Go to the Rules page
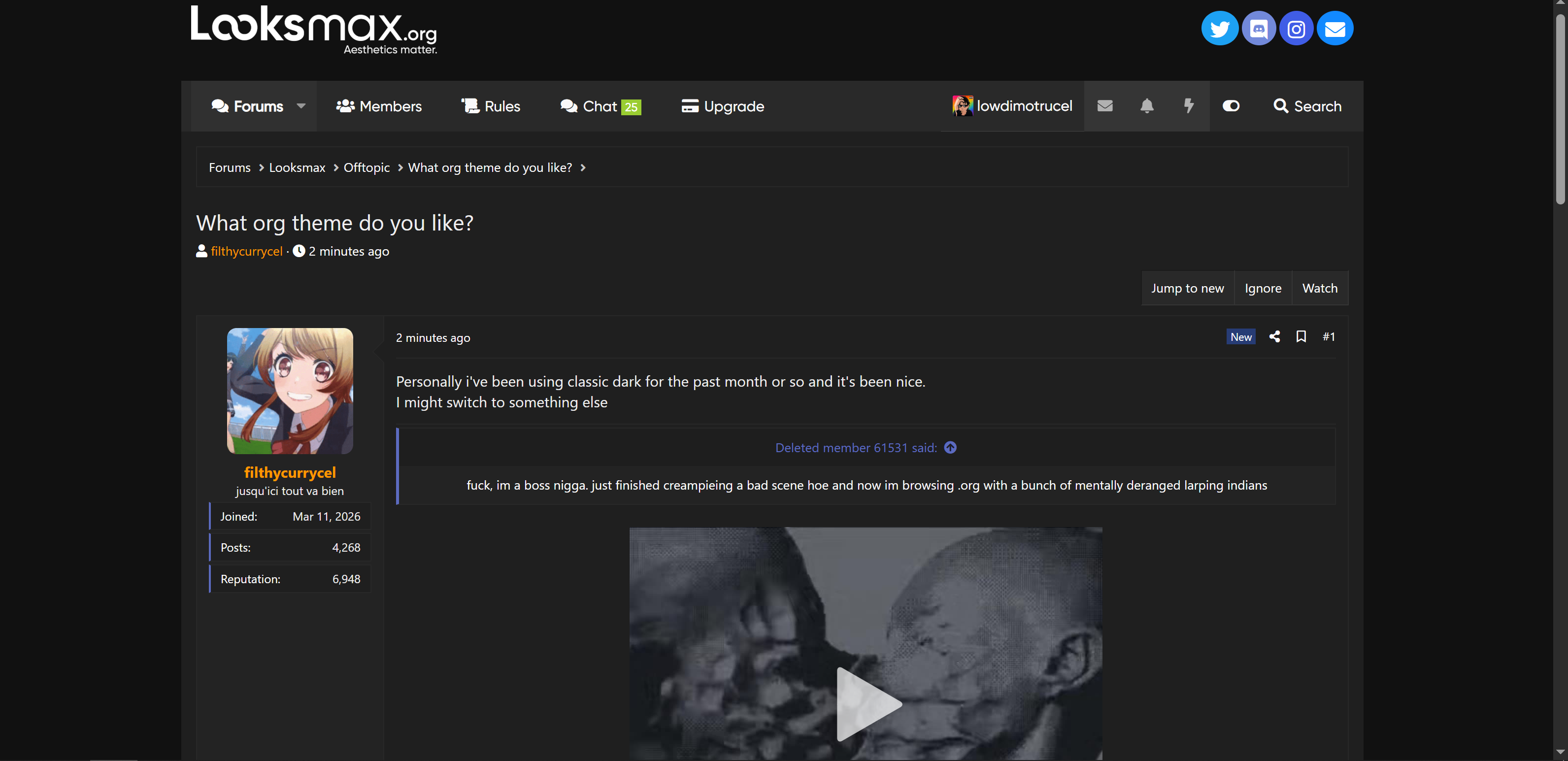This screenshot has height=761, width=1568. pos(491,106)
